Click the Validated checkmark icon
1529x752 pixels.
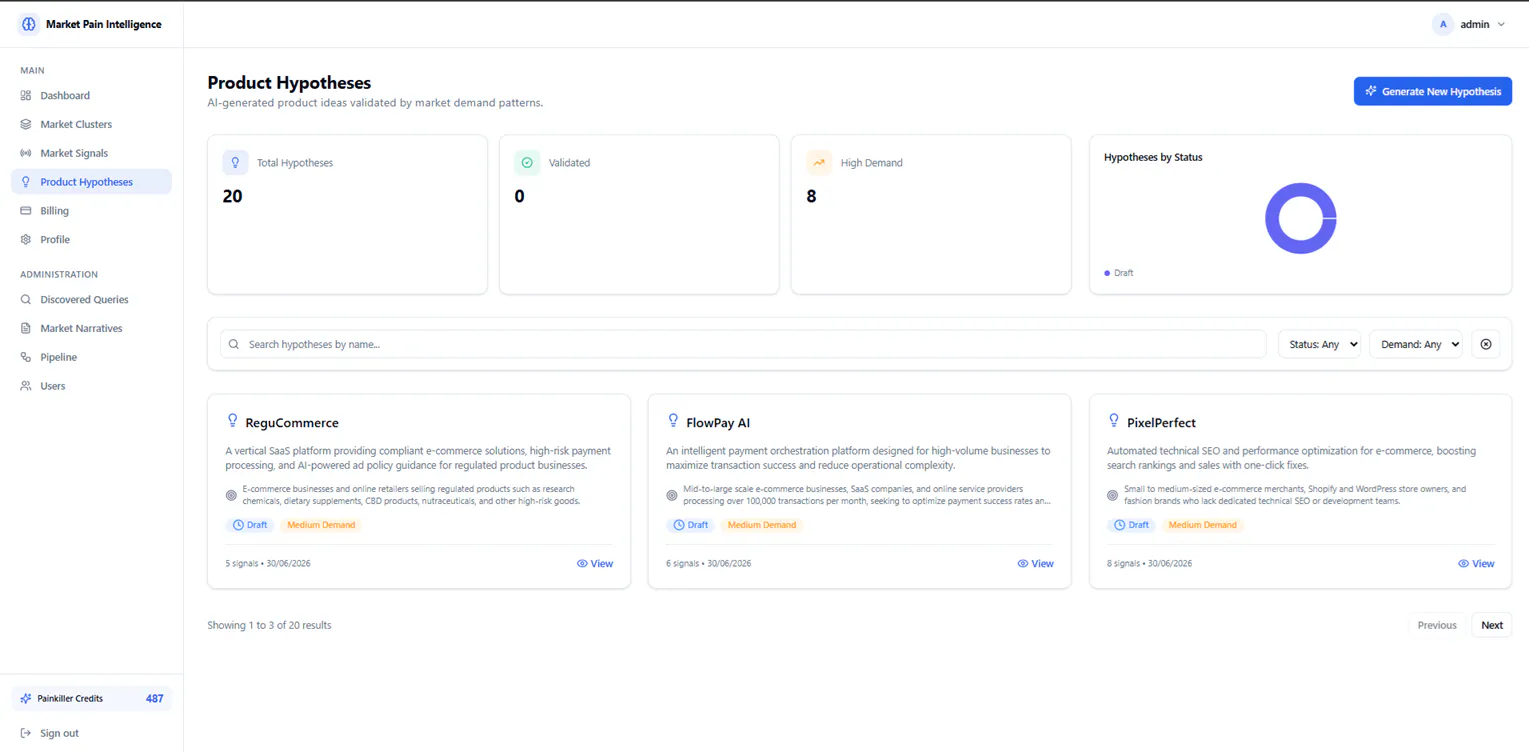pos(527,162)
